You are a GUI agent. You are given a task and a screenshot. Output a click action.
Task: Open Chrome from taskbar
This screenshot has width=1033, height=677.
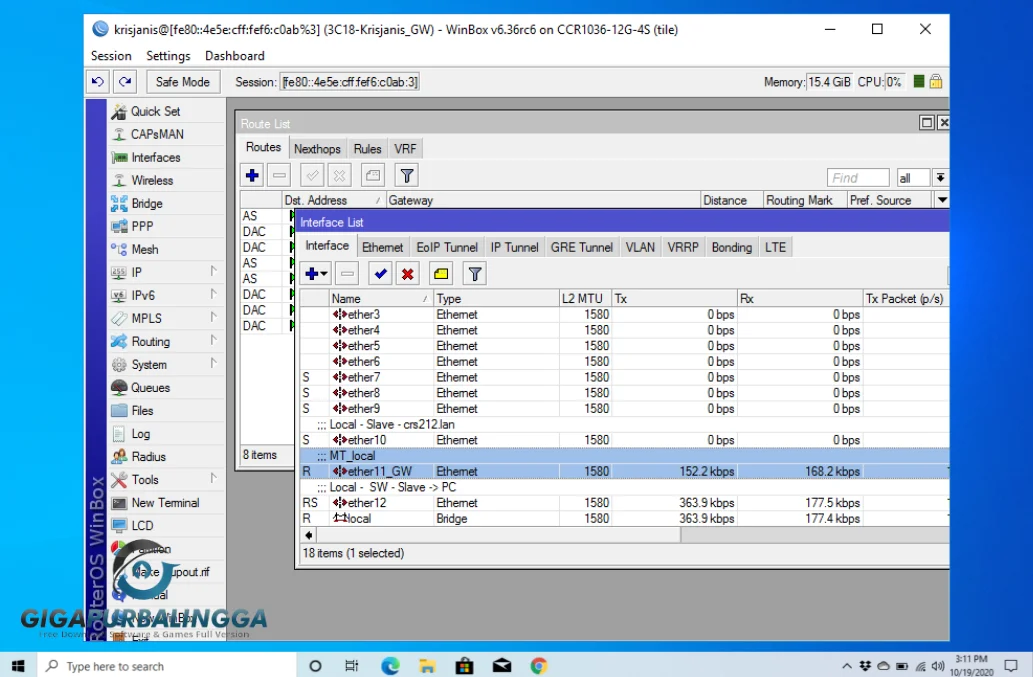(x=538, y=666)
